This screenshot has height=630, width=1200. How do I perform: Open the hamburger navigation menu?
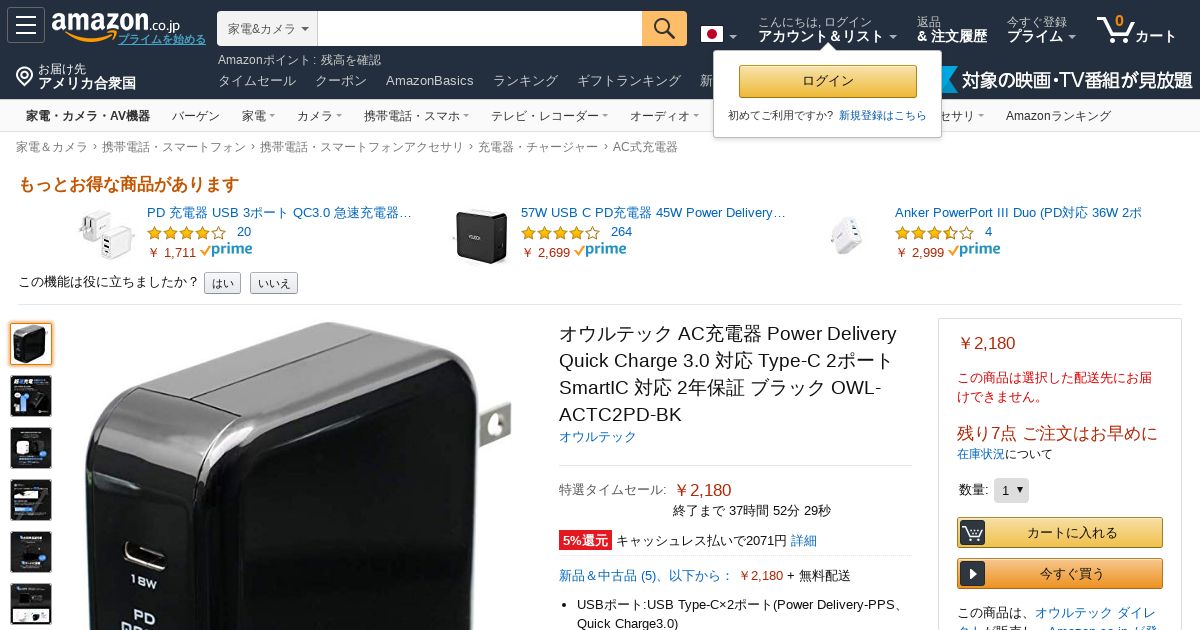26,25
